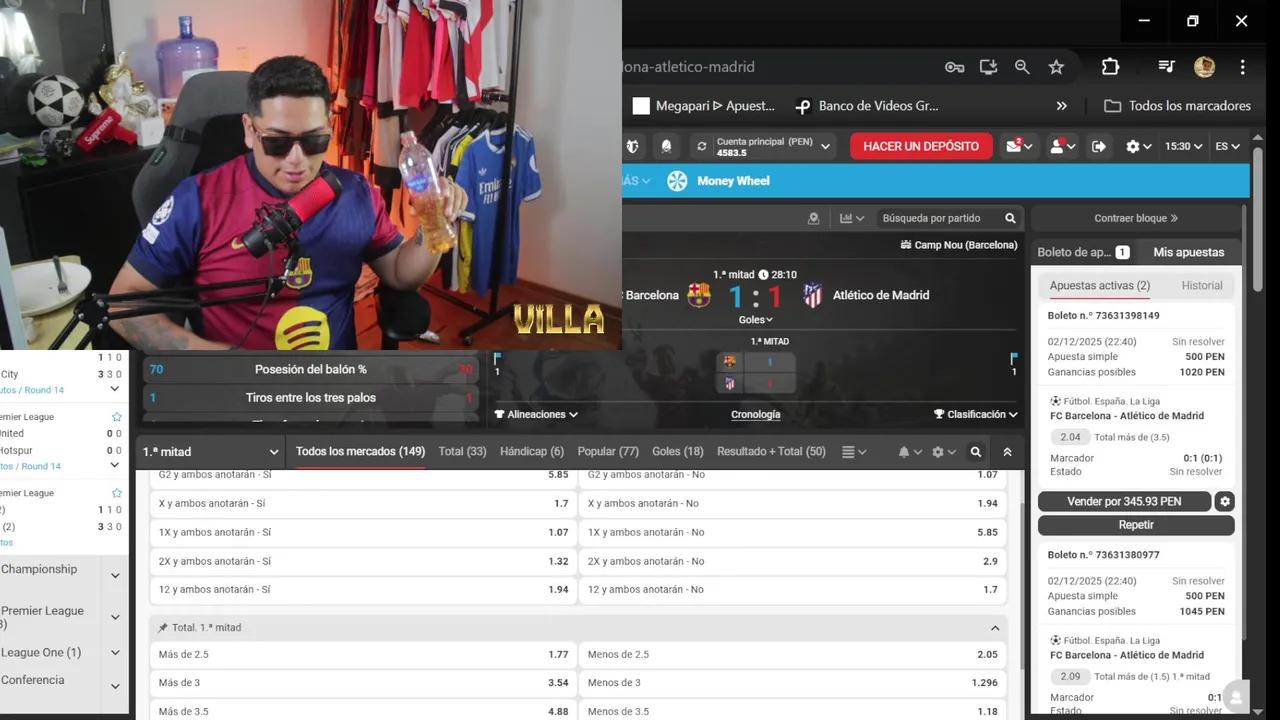
Task: Refresh the account balance icon
Action: pyautogui.click(x=702, y=146)
